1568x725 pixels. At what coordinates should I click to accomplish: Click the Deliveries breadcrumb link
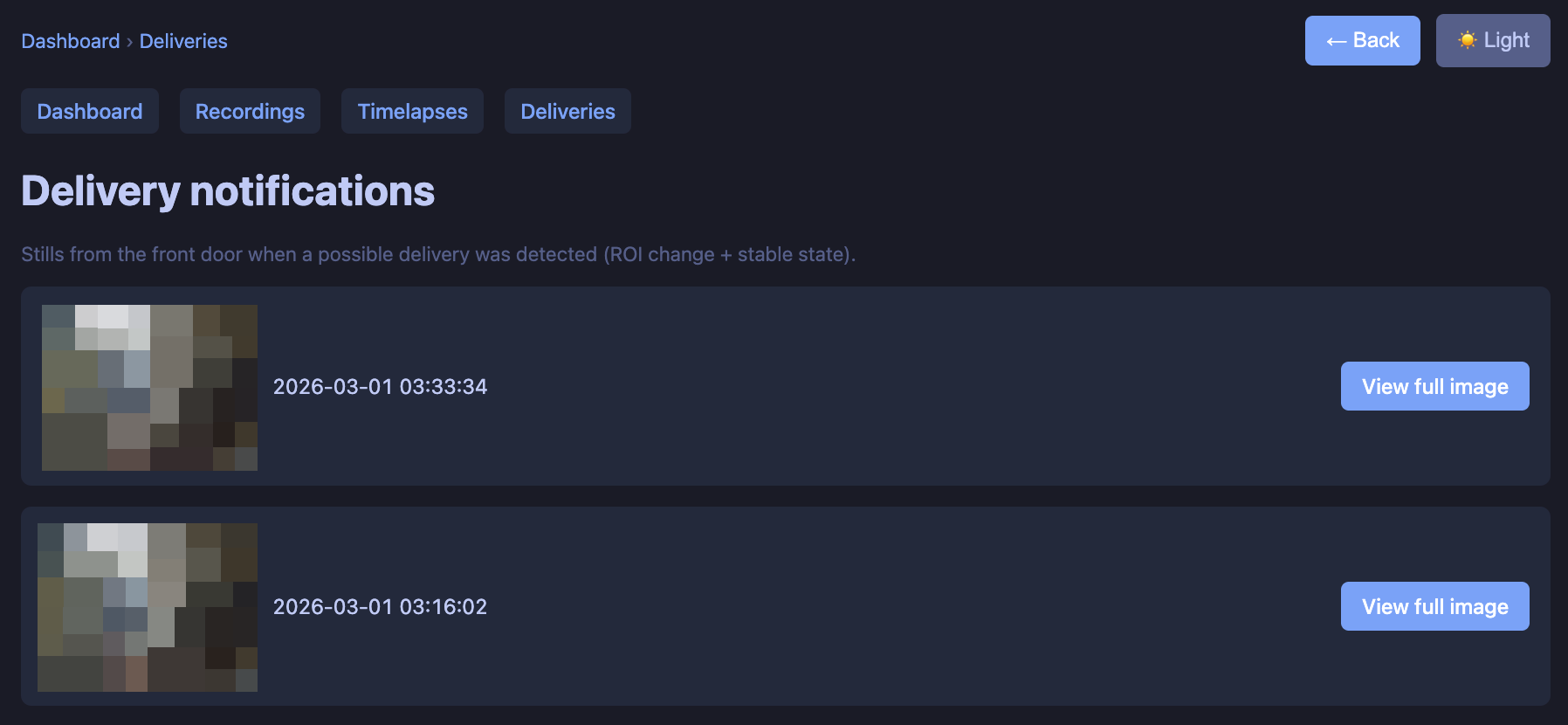coord(183,41)
